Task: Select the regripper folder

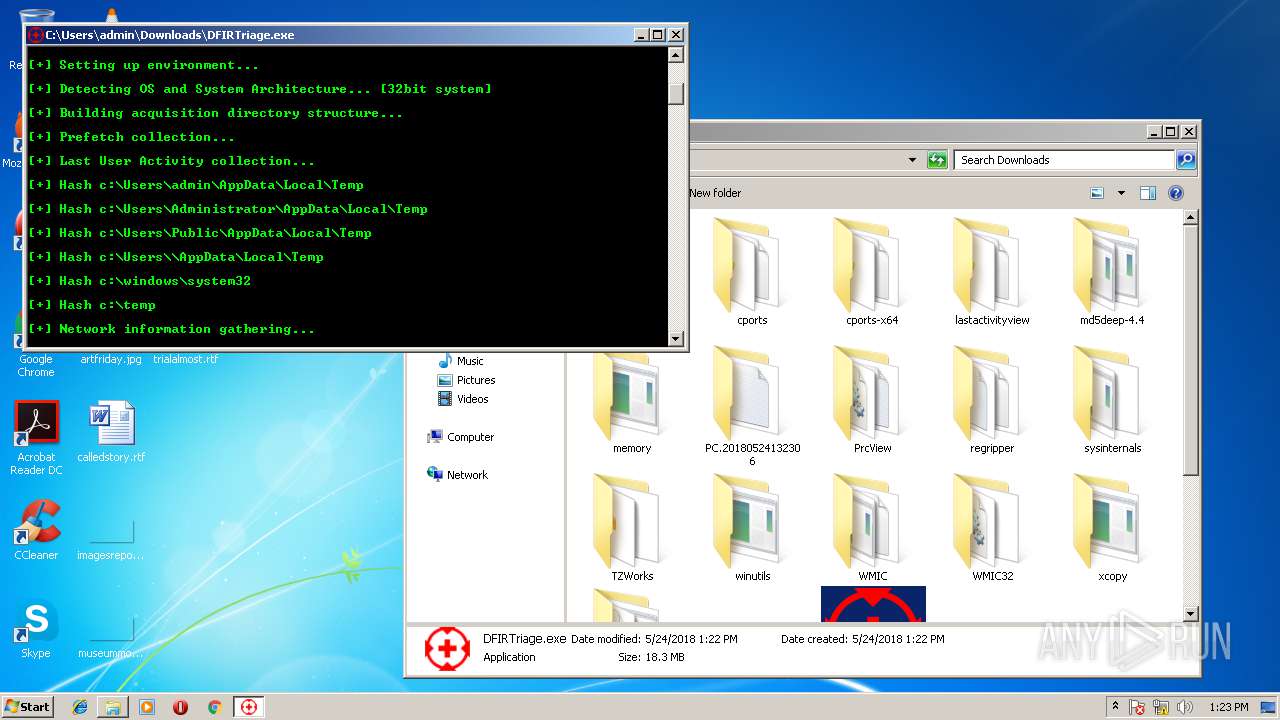Action: (x=992, y=398)
